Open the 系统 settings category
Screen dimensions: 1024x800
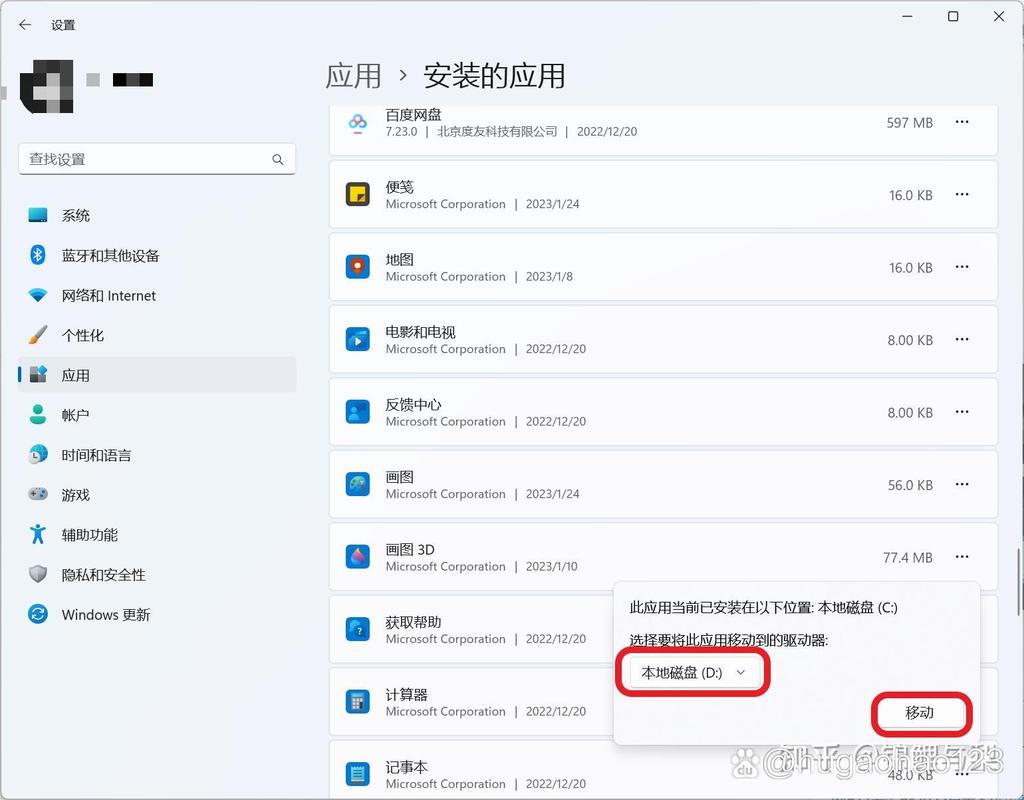point(157,216)
